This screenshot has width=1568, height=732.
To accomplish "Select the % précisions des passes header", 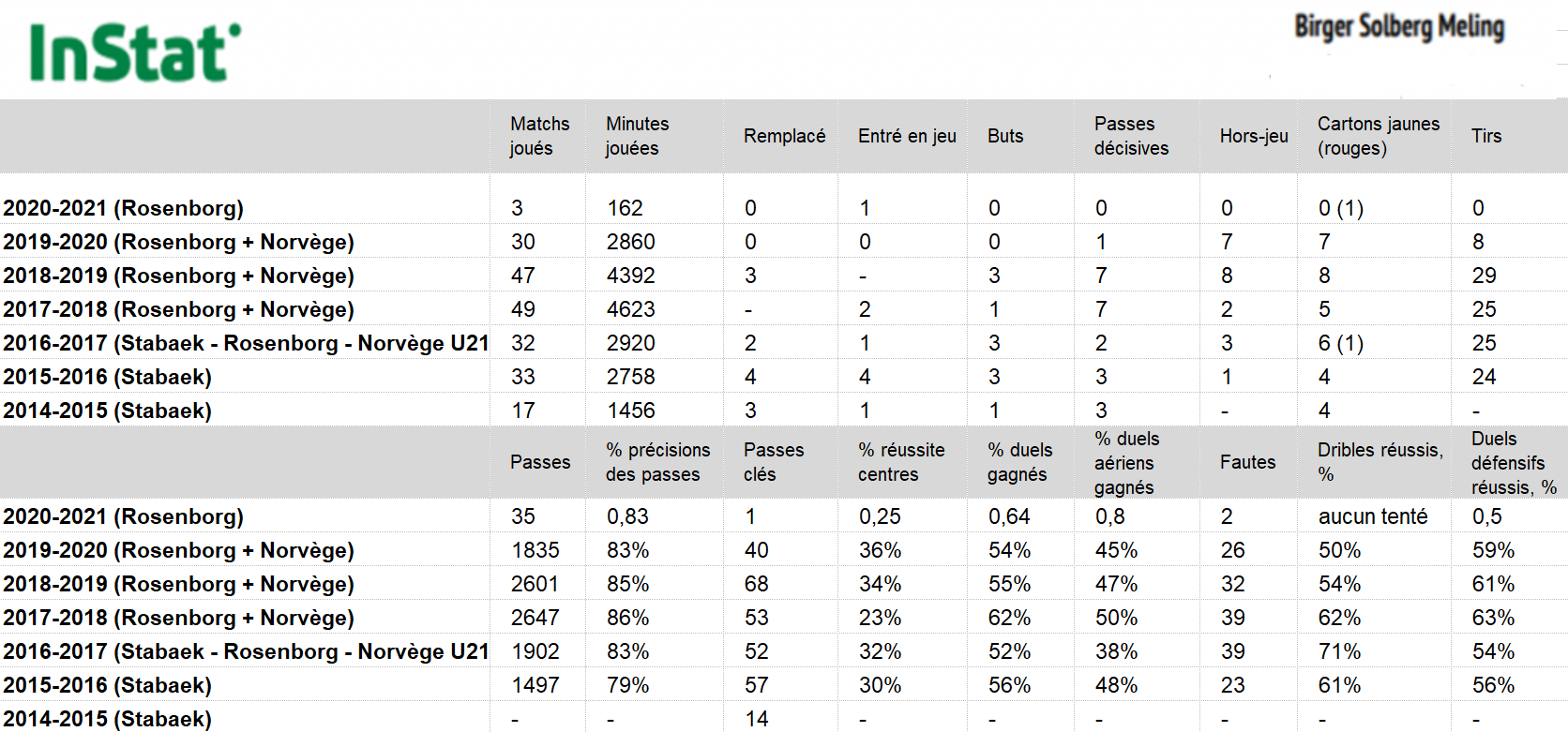I will (x=657, y=462).
